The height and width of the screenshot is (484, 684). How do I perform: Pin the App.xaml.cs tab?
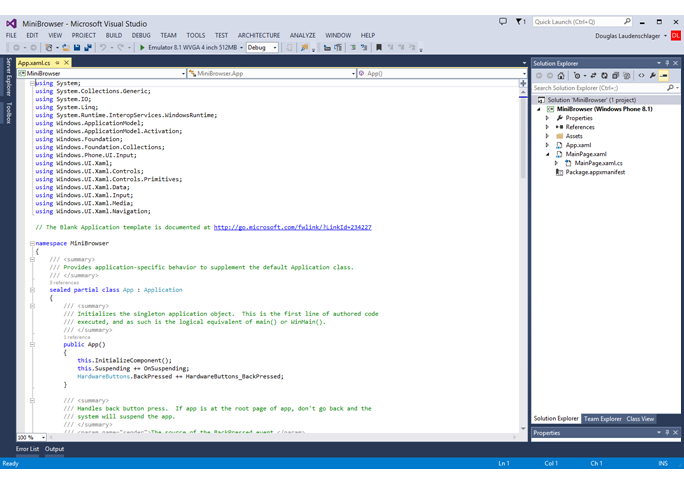[57, 63]
